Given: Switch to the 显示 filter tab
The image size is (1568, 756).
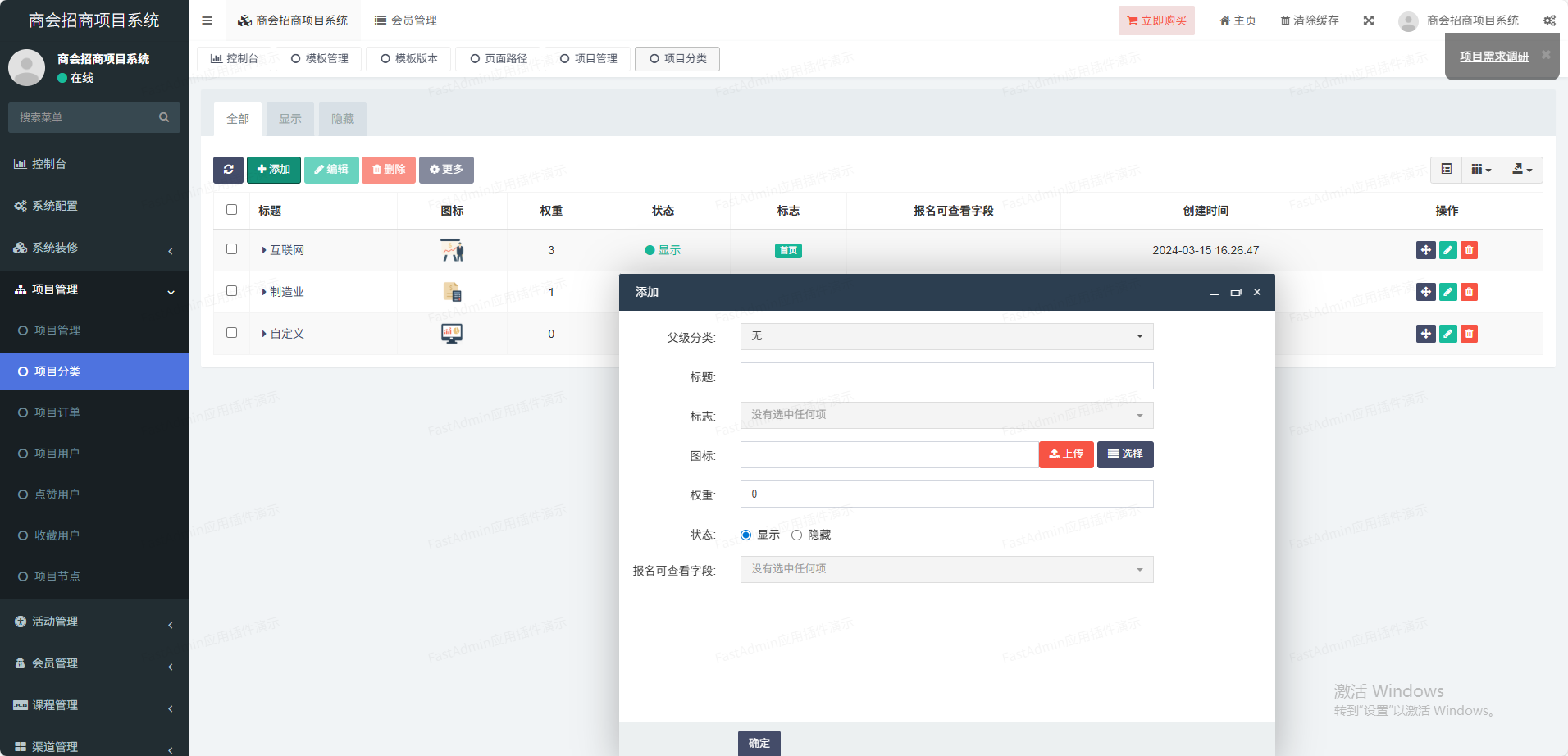Looking at the screenshot, I should pos(289,120).
